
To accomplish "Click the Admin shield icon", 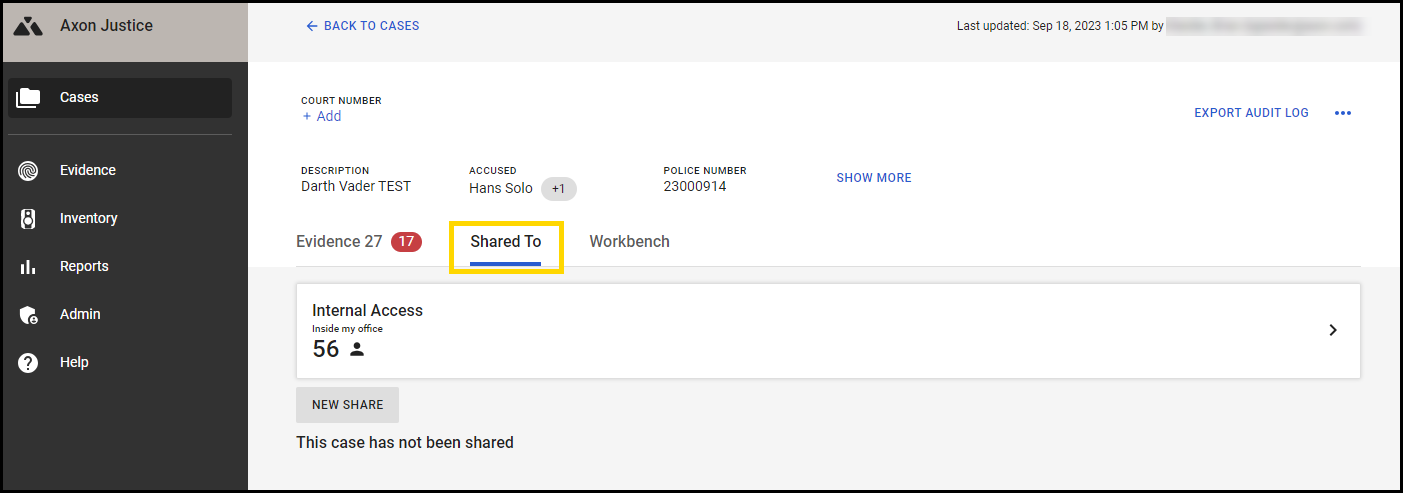I will point(28,315).
